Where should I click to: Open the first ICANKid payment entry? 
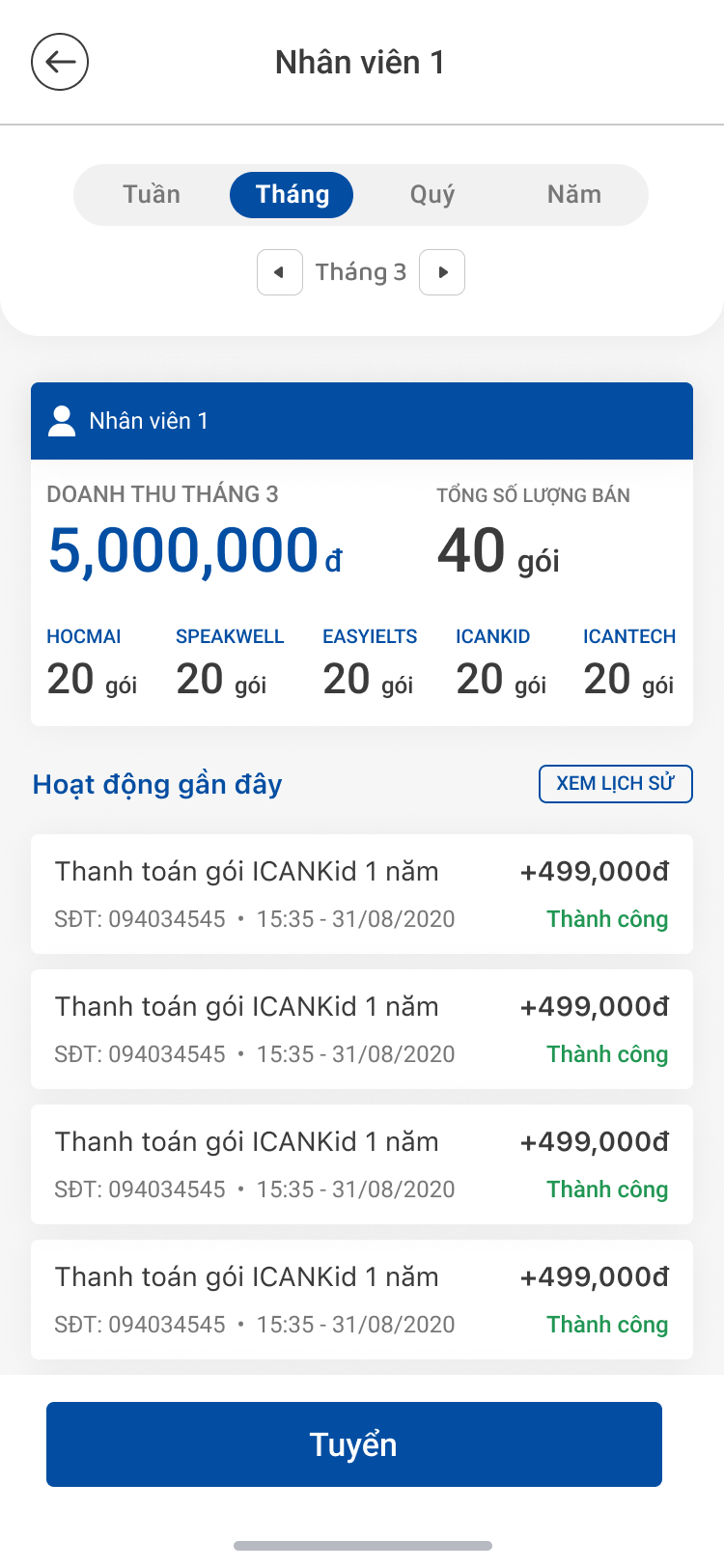362,894
